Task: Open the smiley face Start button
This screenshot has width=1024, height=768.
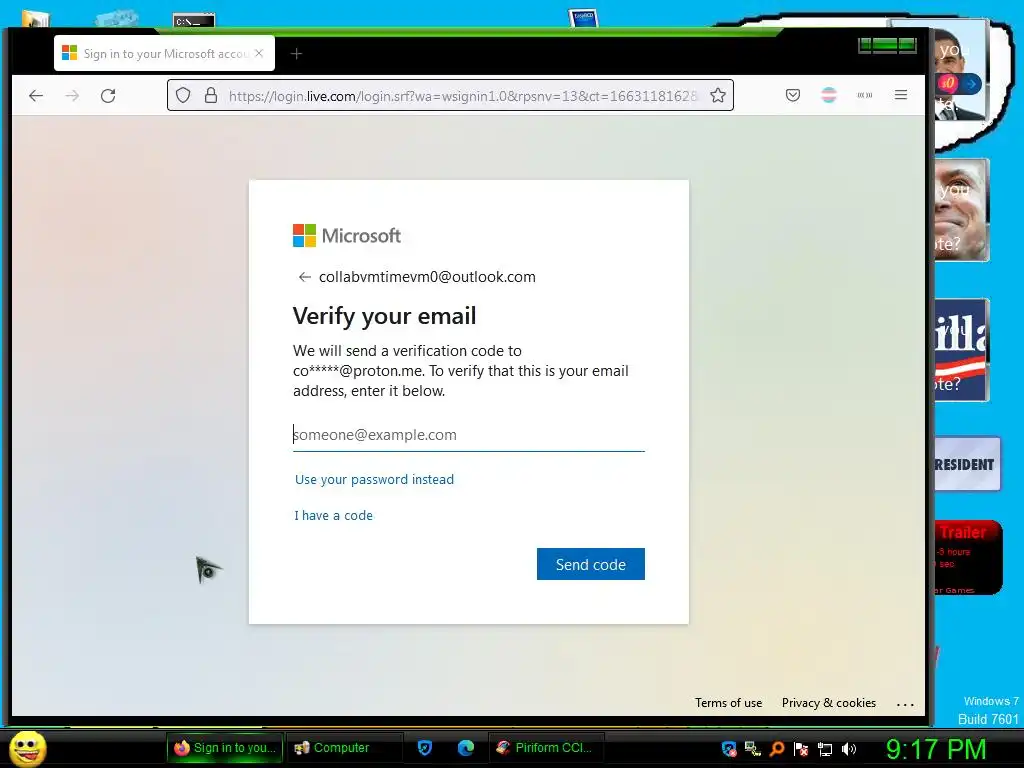Action: pos(27,748)
